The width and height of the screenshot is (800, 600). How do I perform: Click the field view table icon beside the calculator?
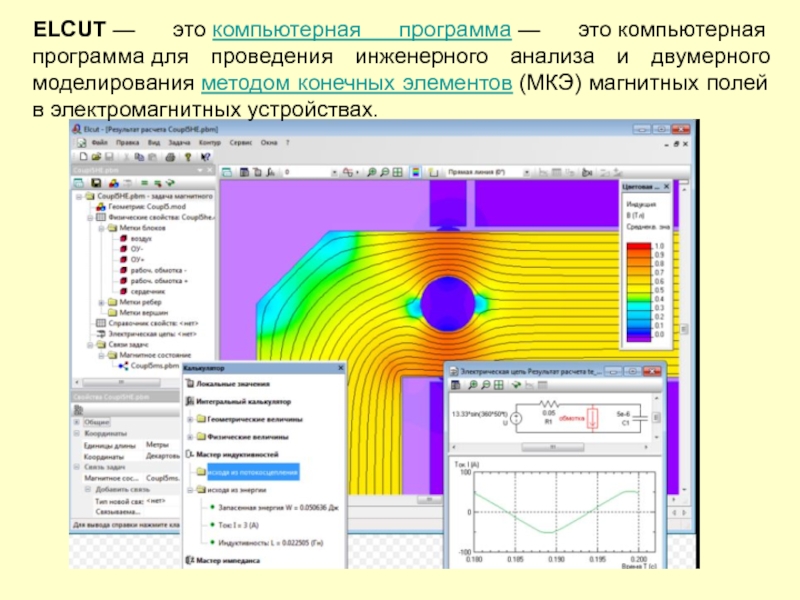[244, 172]
